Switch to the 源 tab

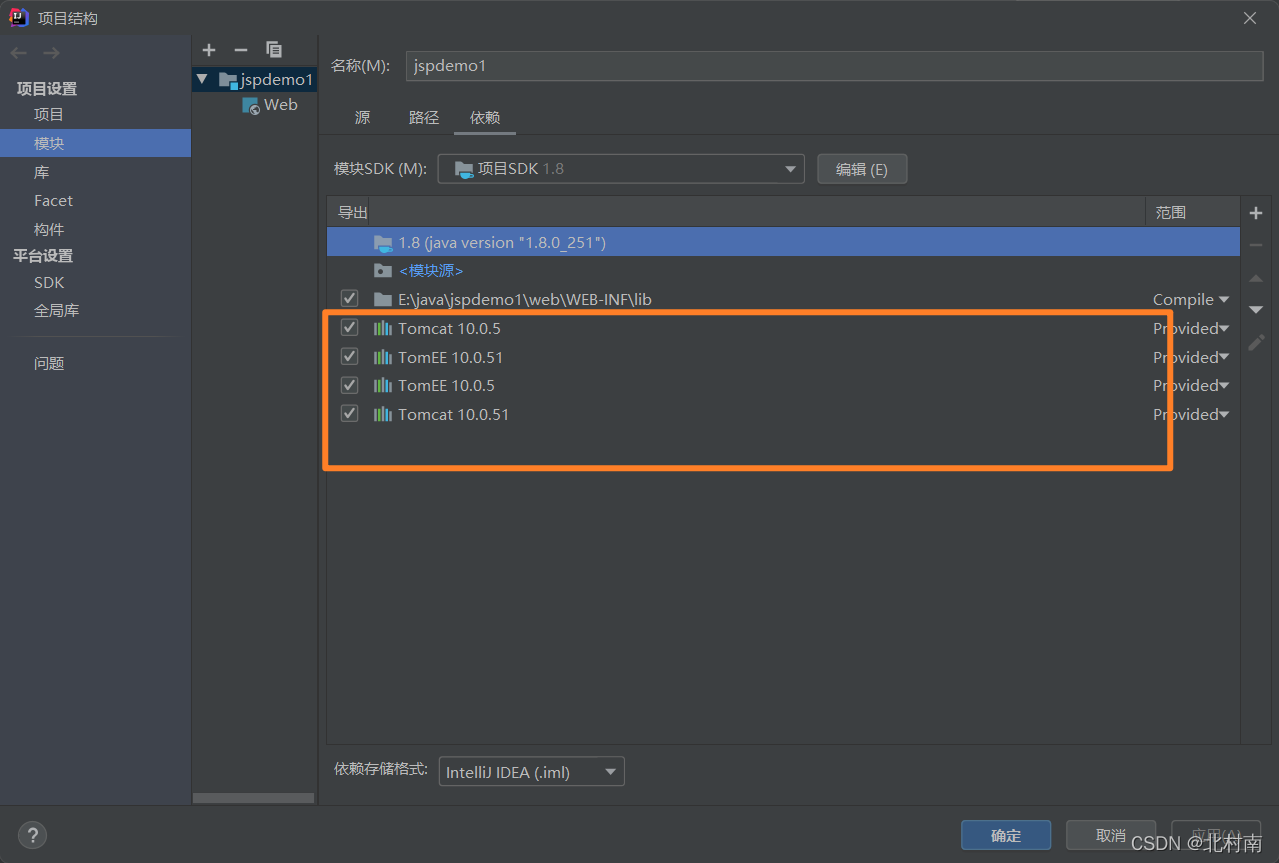(362, 117)
